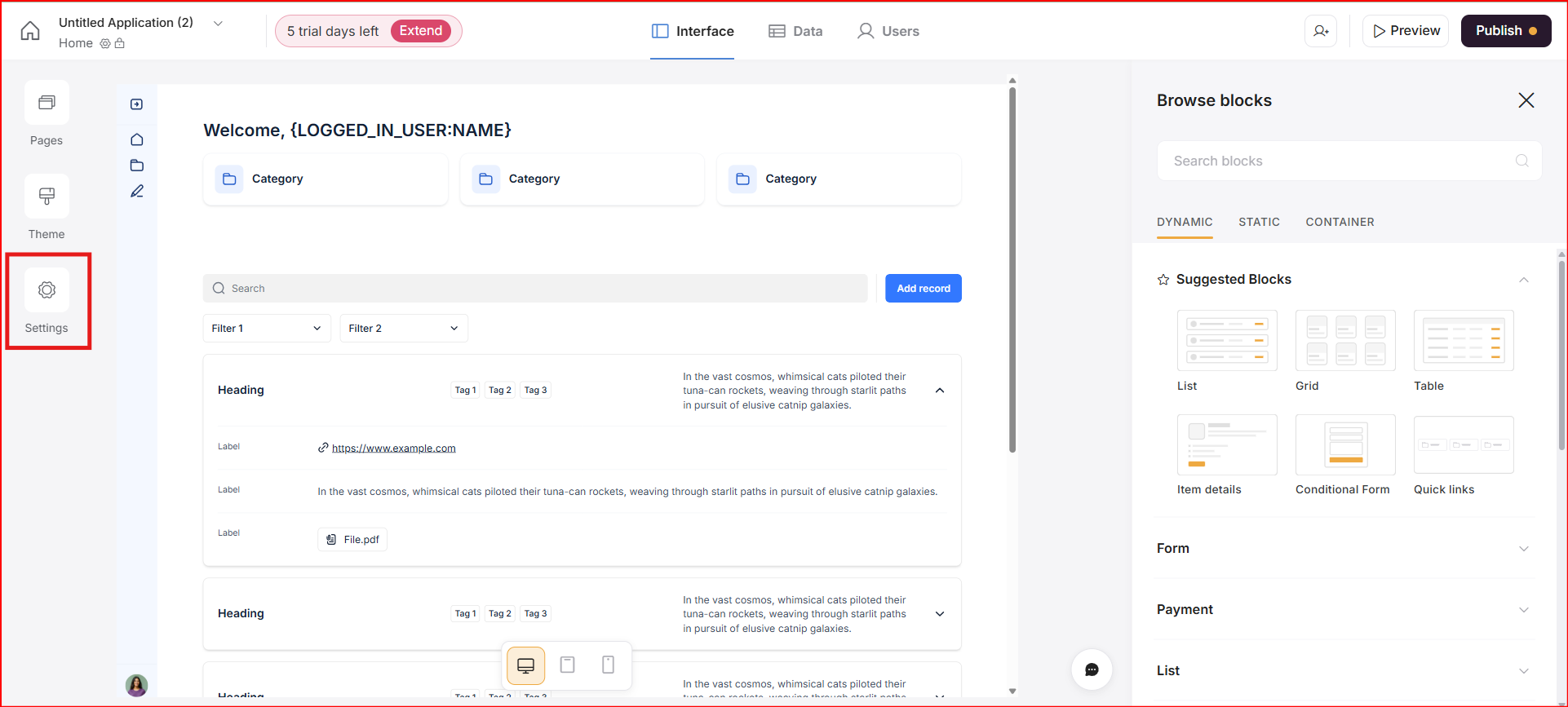
Task: Switch to tablet preview mode
Action: pos(568,665)
